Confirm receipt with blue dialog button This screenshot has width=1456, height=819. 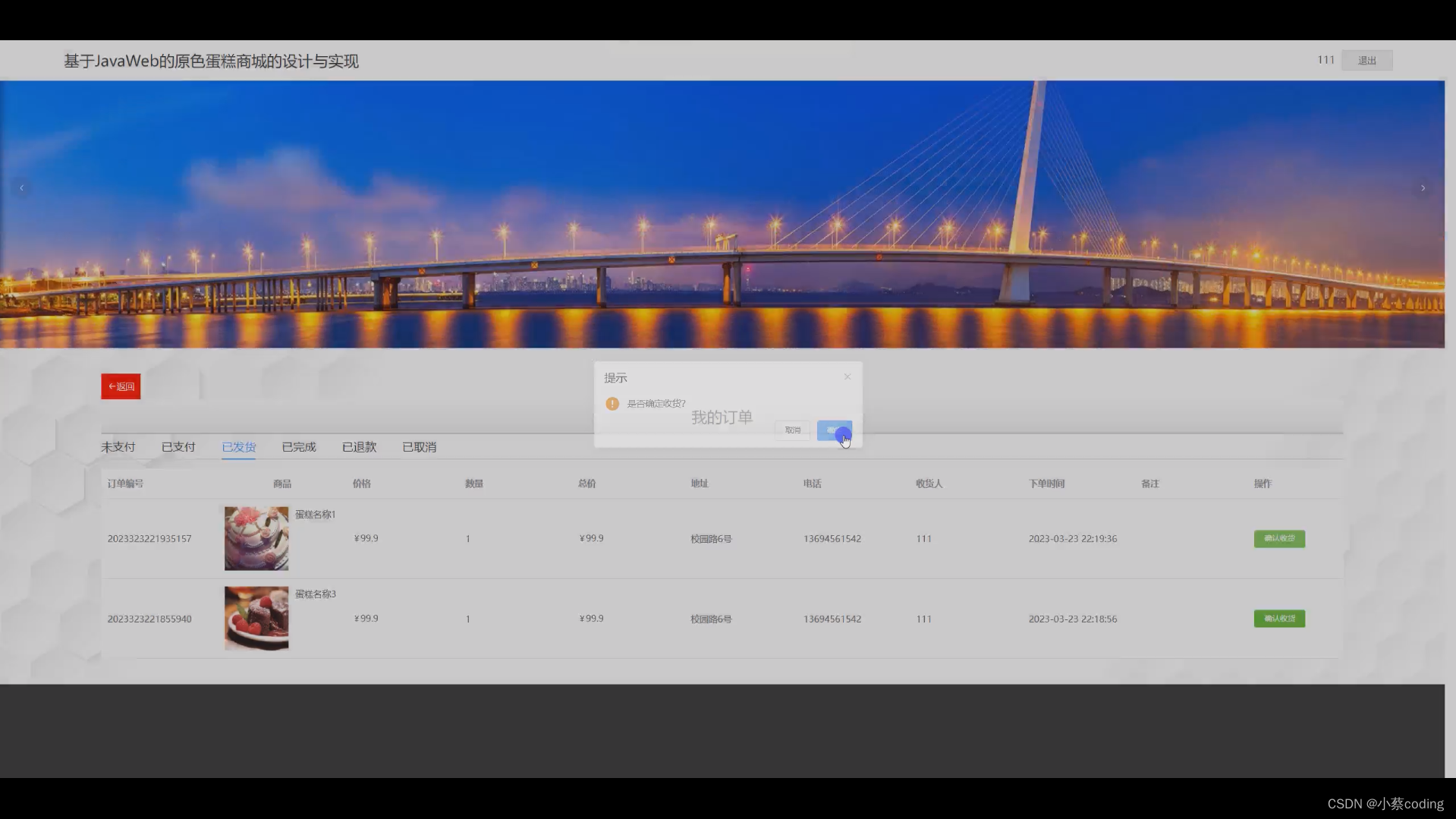tap(834, 430)
